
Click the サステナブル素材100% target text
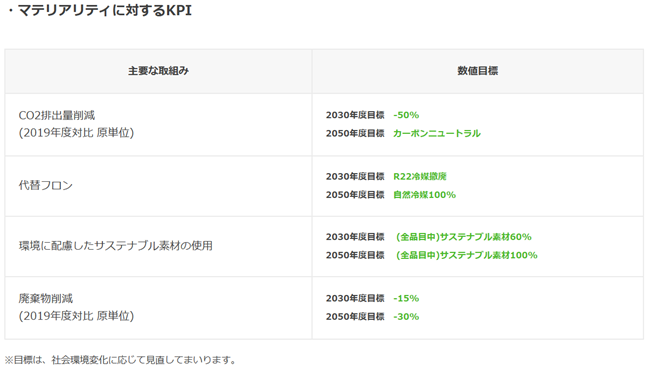click(467, 255)
